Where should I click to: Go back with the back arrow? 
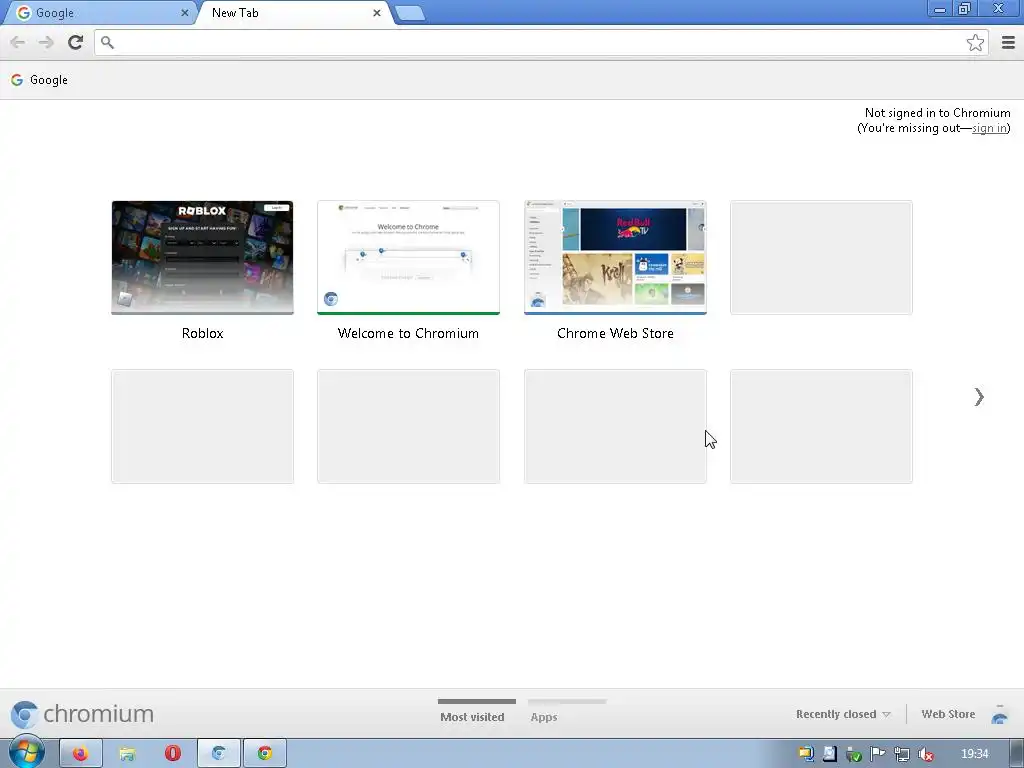18,42
